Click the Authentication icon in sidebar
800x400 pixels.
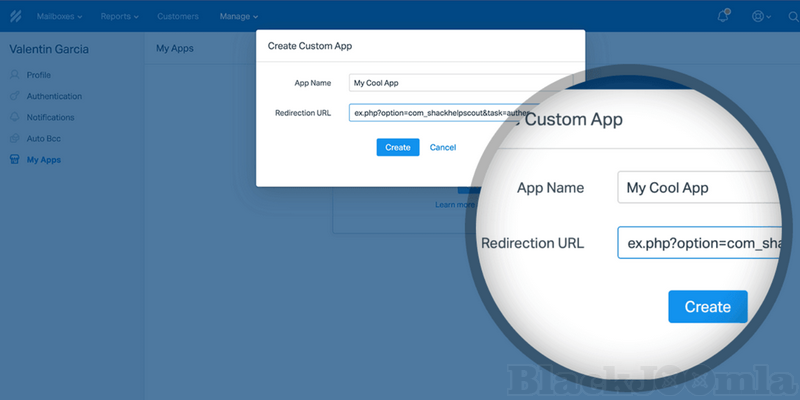[x=14, y=96]
